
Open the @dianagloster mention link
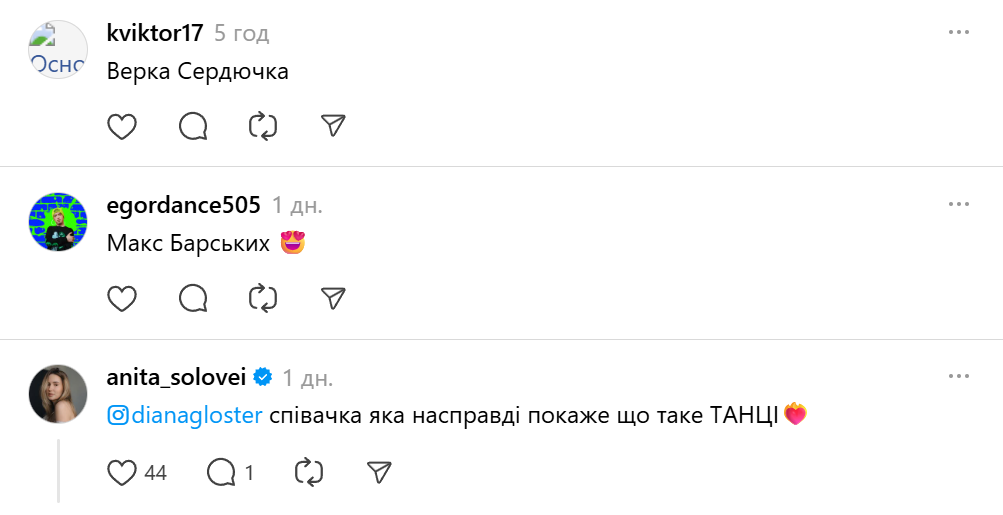point(185,415)
